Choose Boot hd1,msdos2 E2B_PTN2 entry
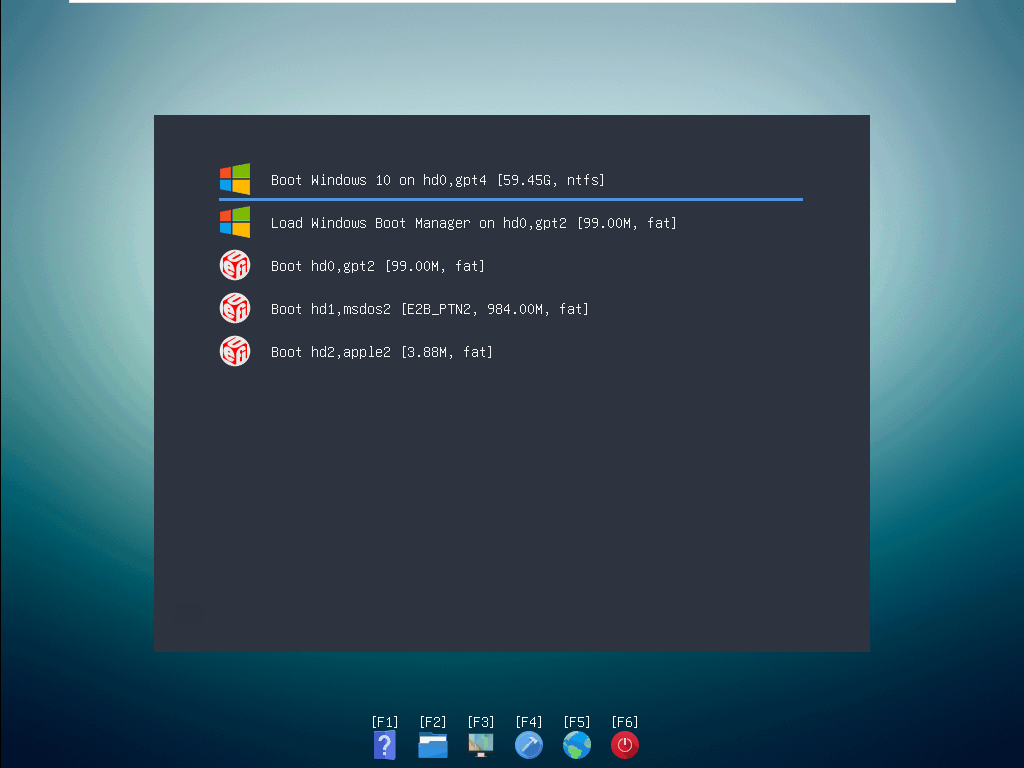 (511, 309)
